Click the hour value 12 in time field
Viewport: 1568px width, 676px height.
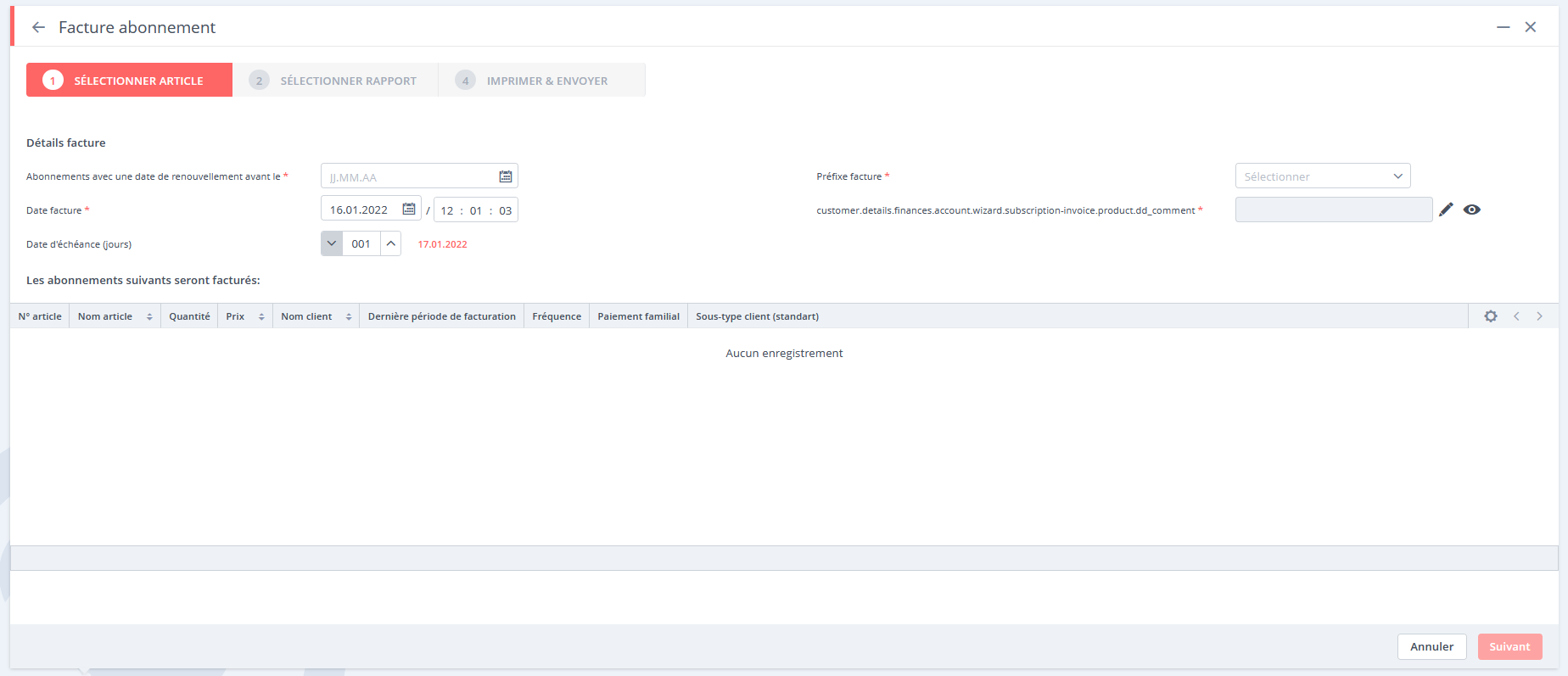coord(447,210)
